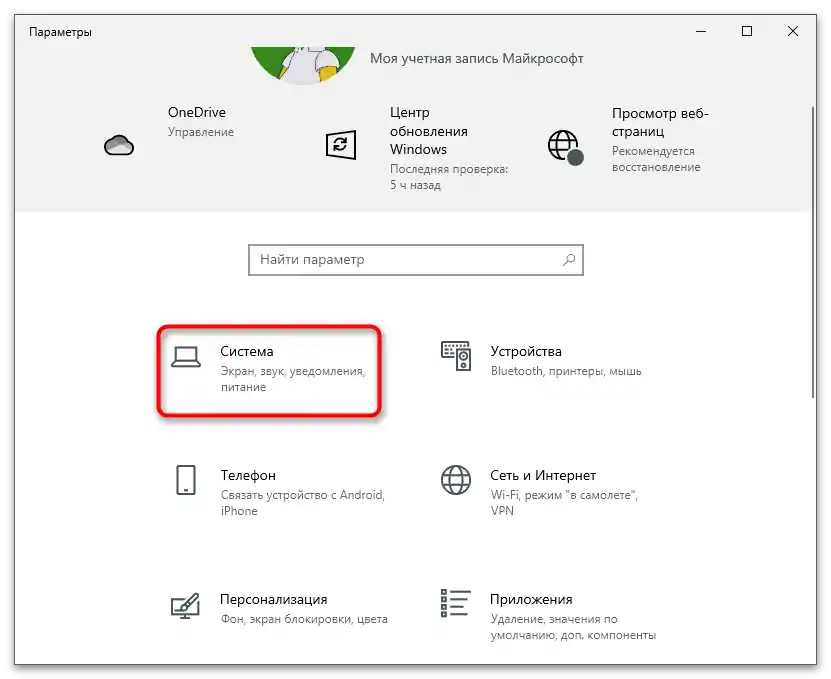Click Связать устройство с Android, iPhone text
Image resolution: width=831 pixels, height=679 pixels.
pyautogui.click(x=303, y=503)
